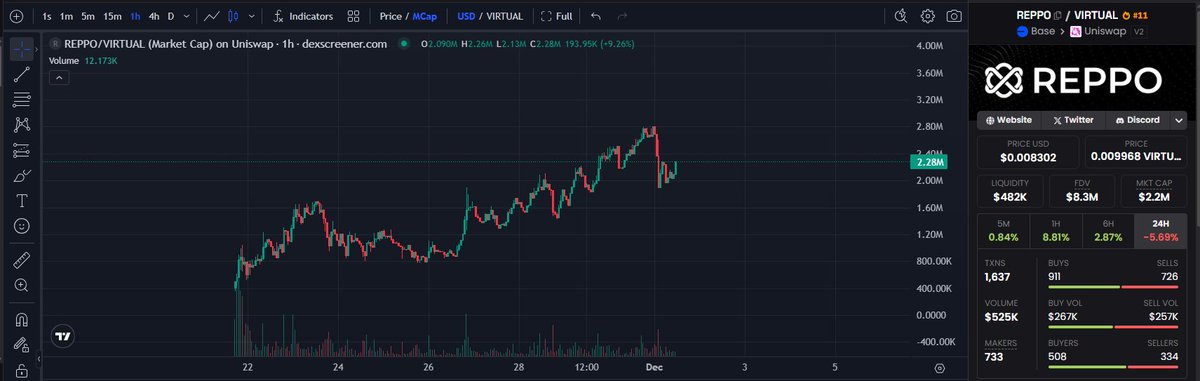Select the 1h timeframe

pos(135,17)
